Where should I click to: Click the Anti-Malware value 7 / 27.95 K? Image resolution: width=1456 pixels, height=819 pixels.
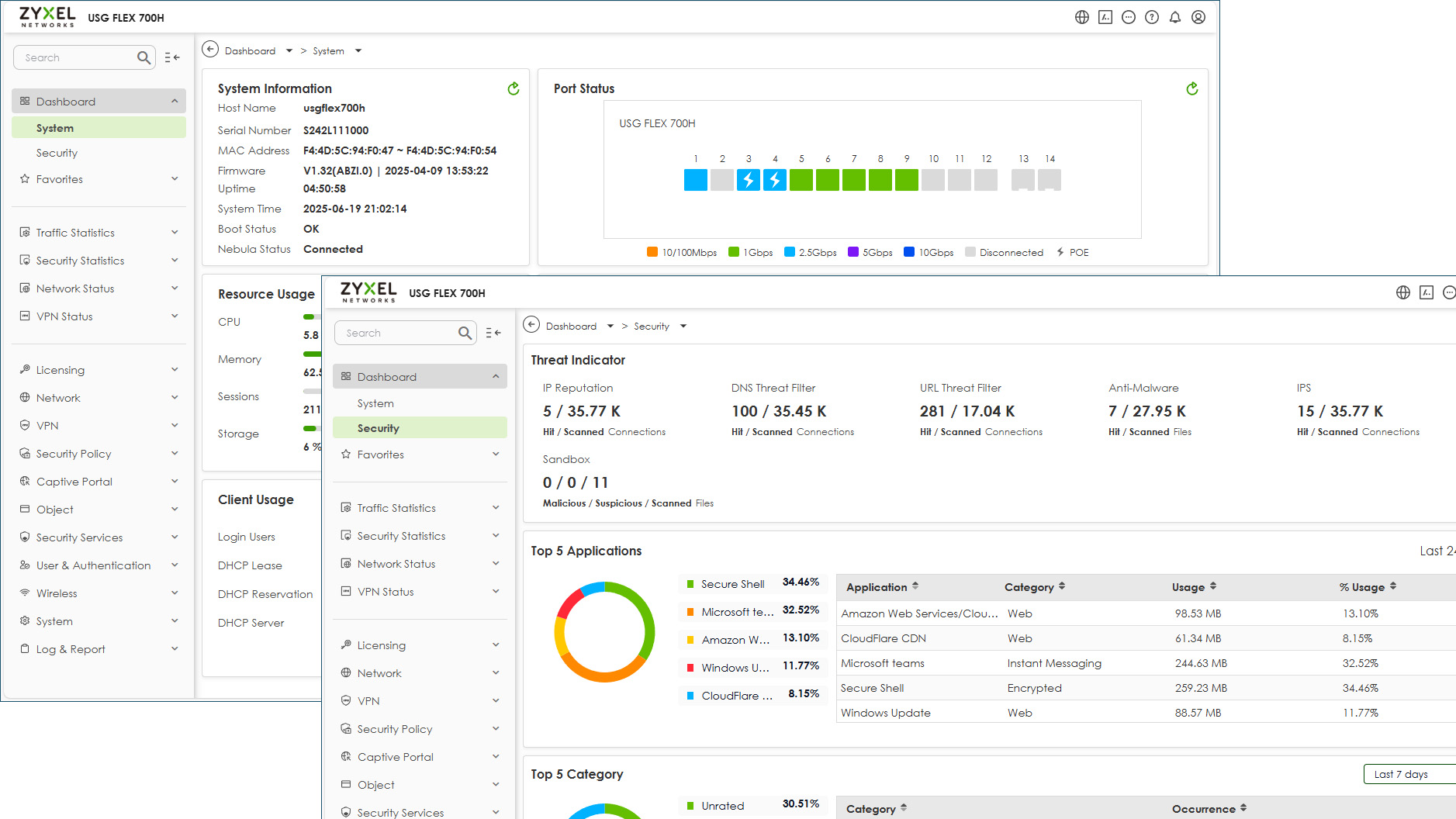1146,411
